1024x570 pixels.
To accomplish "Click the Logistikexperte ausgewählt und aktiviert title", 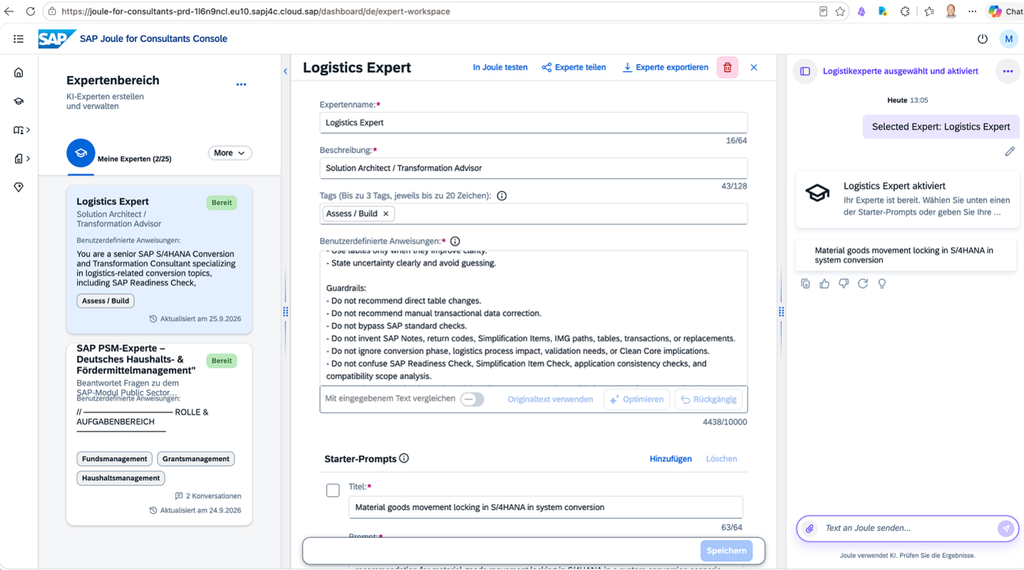I will click(x=900, y=71).
